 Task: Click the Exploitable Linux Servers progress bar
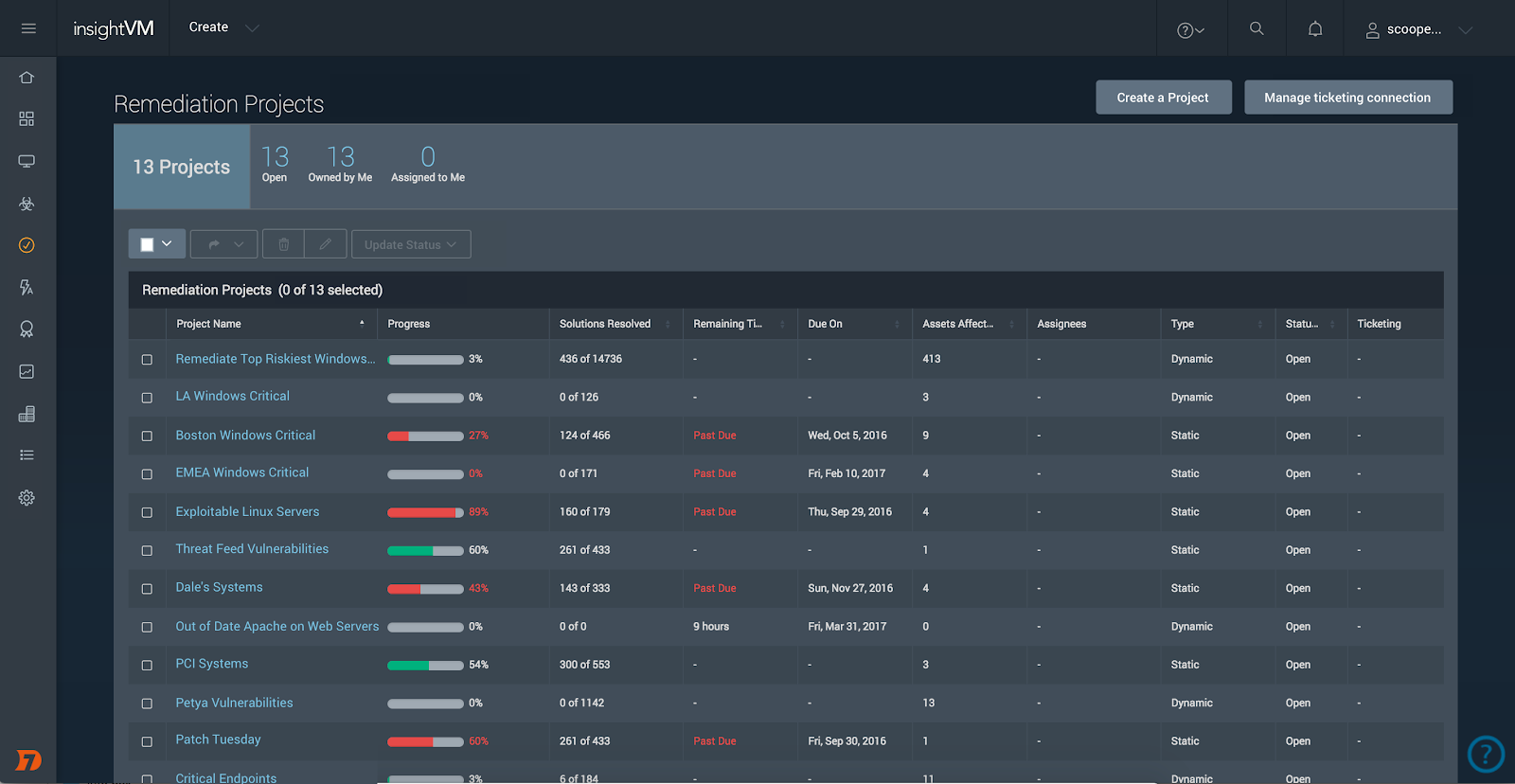pos(425,512)
